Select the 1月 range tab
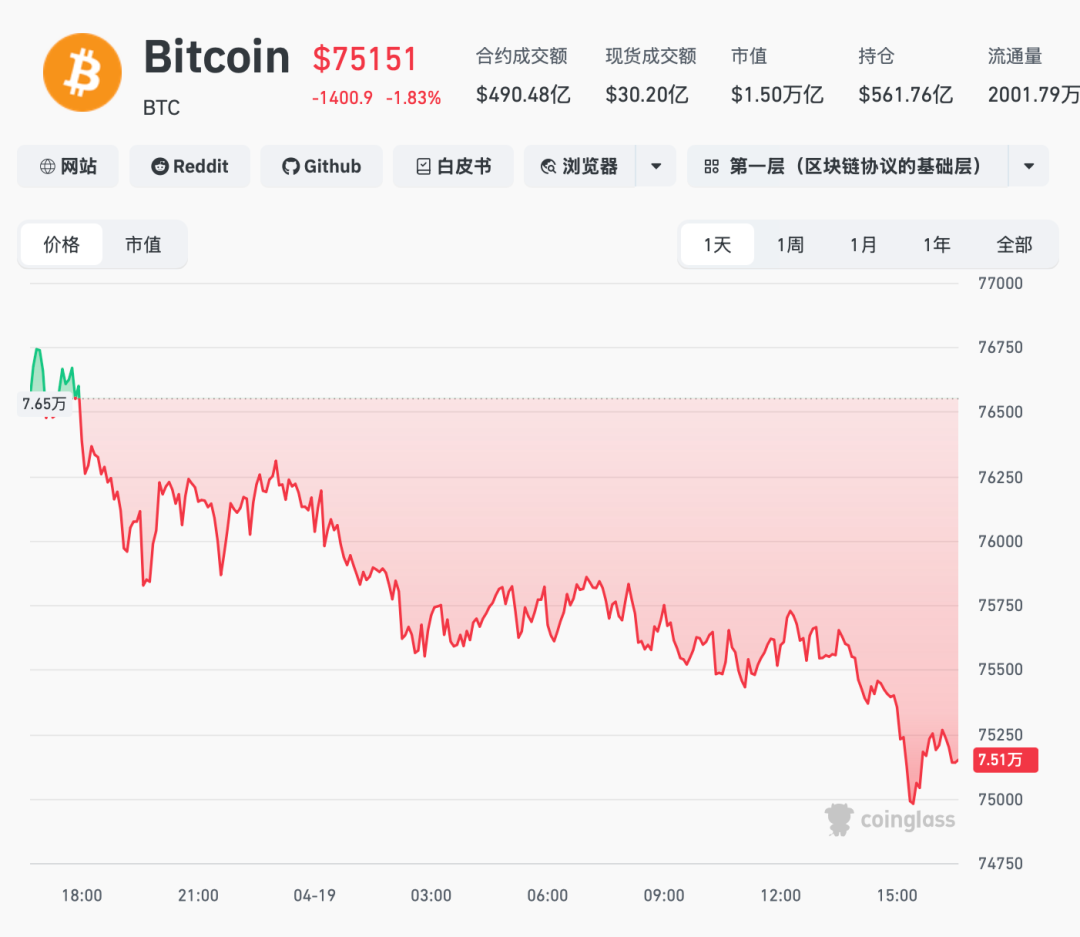Image resolution: width=1080 pixels, height=937 pixels. click(x=863, y=245)
